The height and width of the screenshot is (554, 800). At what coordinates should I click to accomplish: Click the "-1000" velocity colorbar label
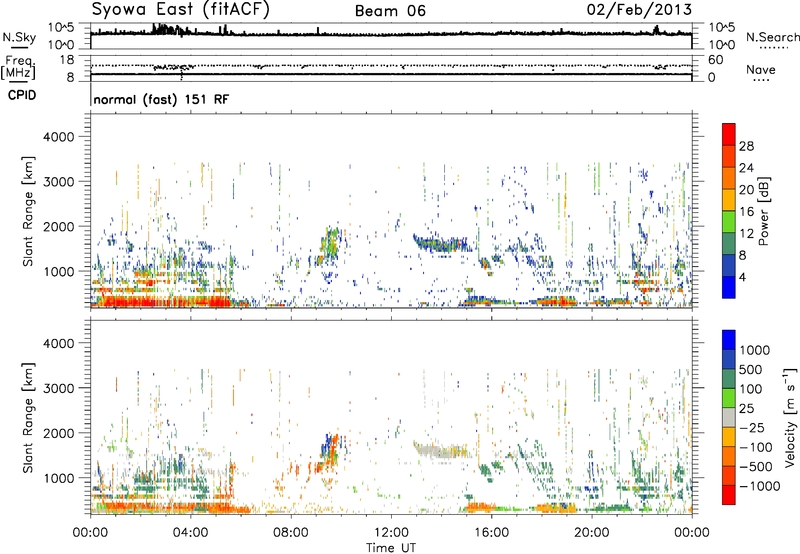tap(760, 486)
